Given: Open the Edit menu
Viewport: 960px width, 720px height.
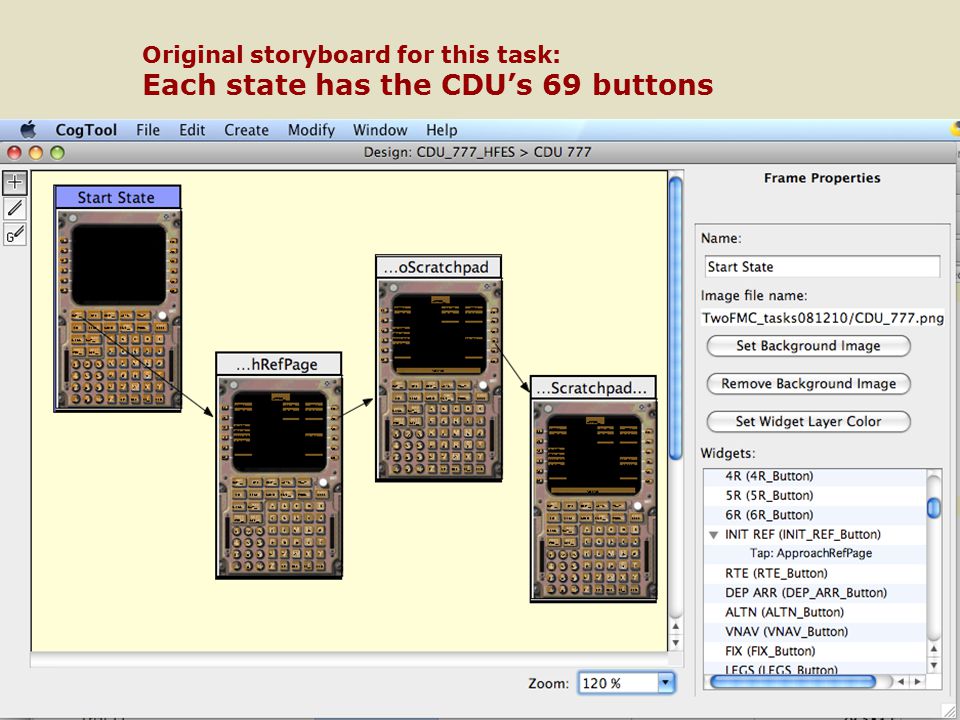Looking at the screenshot, I should coord(192,130).
